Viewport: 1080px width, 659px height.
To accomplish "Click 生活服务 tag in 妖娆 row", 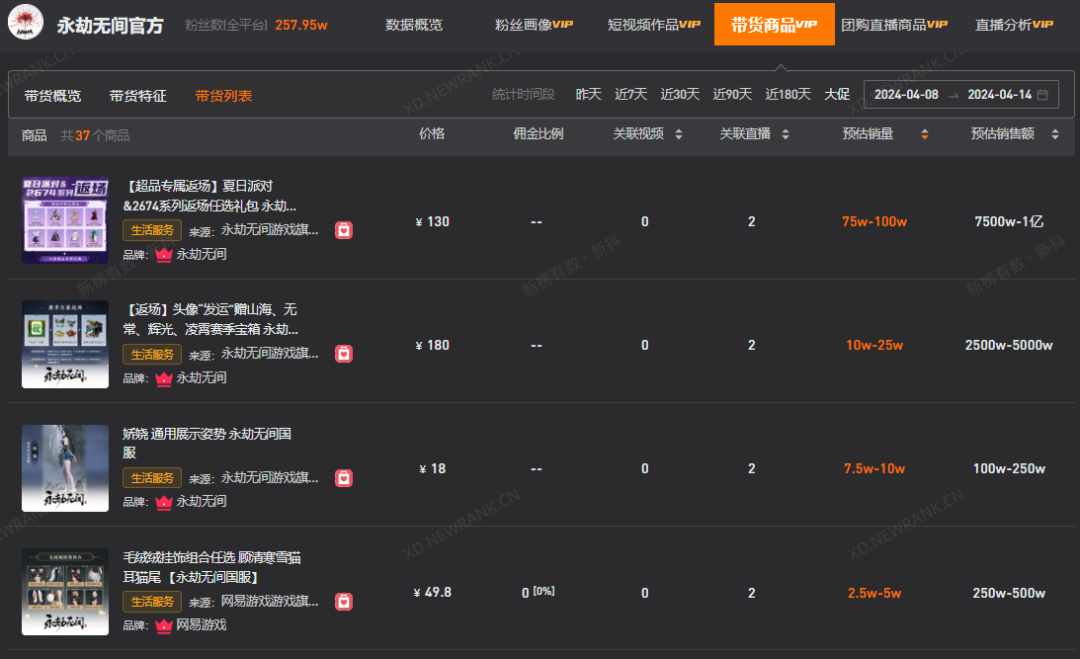I will click(152, 478).
